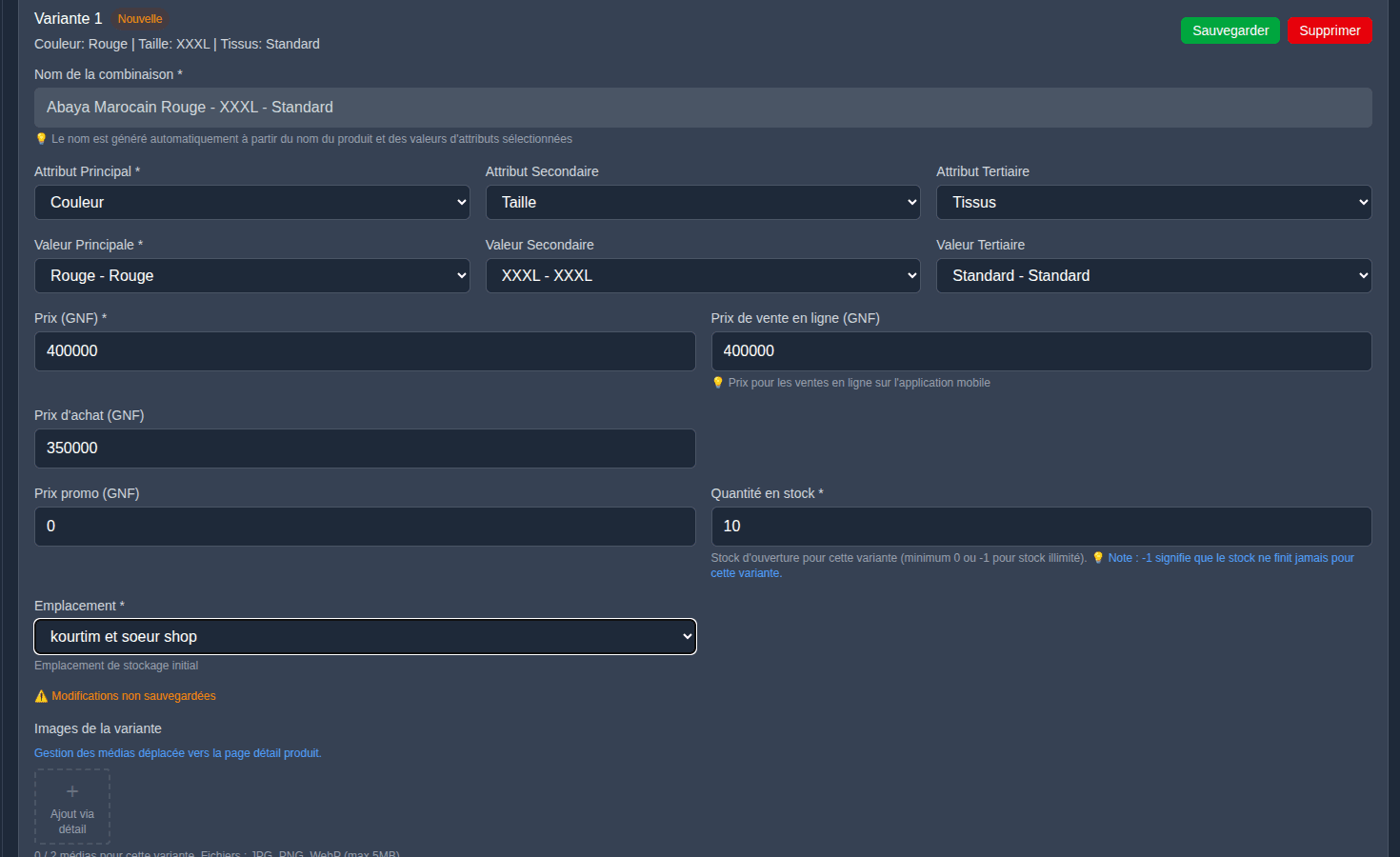Expand the Valeur Tertiaire Standard dropdown
This screenshot has width=1400, height=857.
pos(1153,276)
